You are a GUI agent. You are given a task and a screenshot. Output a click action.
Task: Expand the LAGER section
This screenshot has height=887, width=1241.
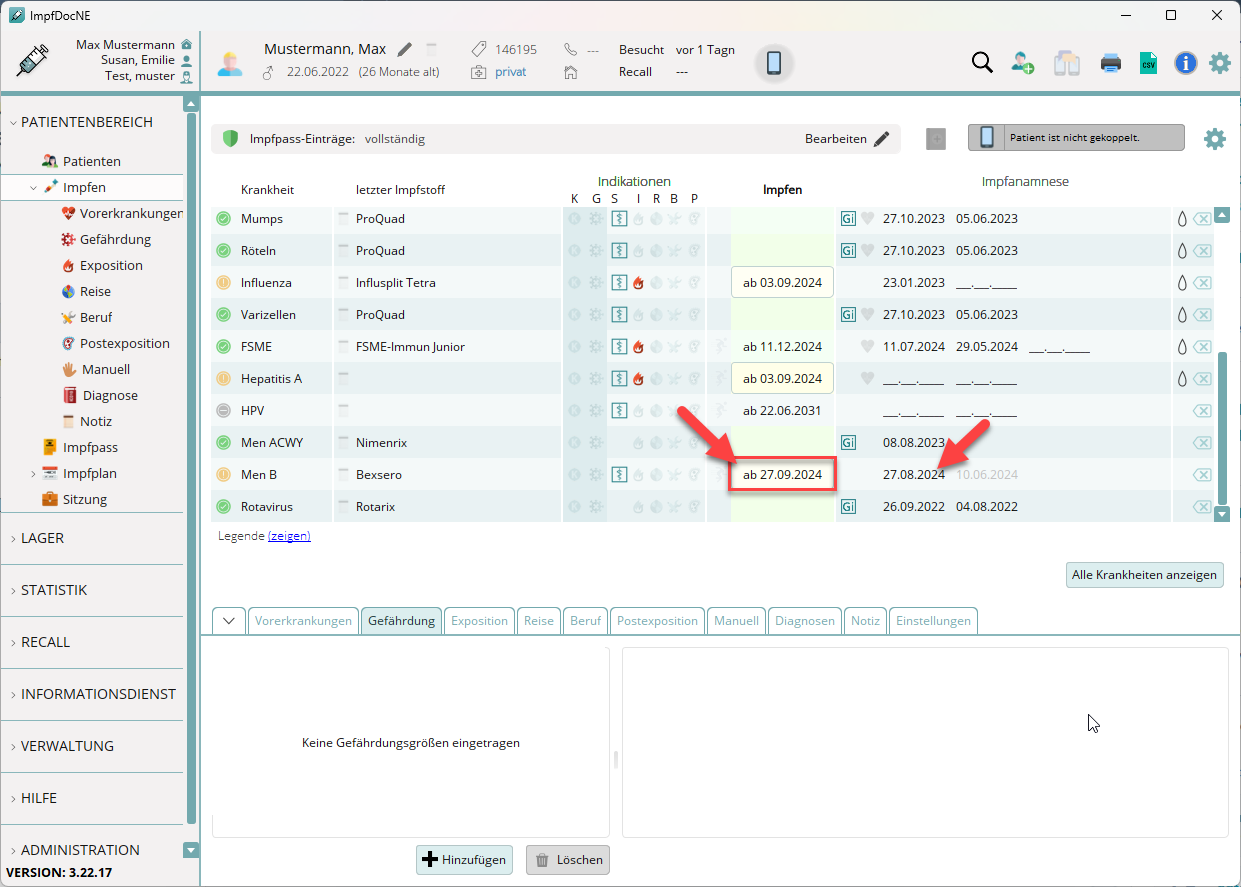[x=13, y=538]
